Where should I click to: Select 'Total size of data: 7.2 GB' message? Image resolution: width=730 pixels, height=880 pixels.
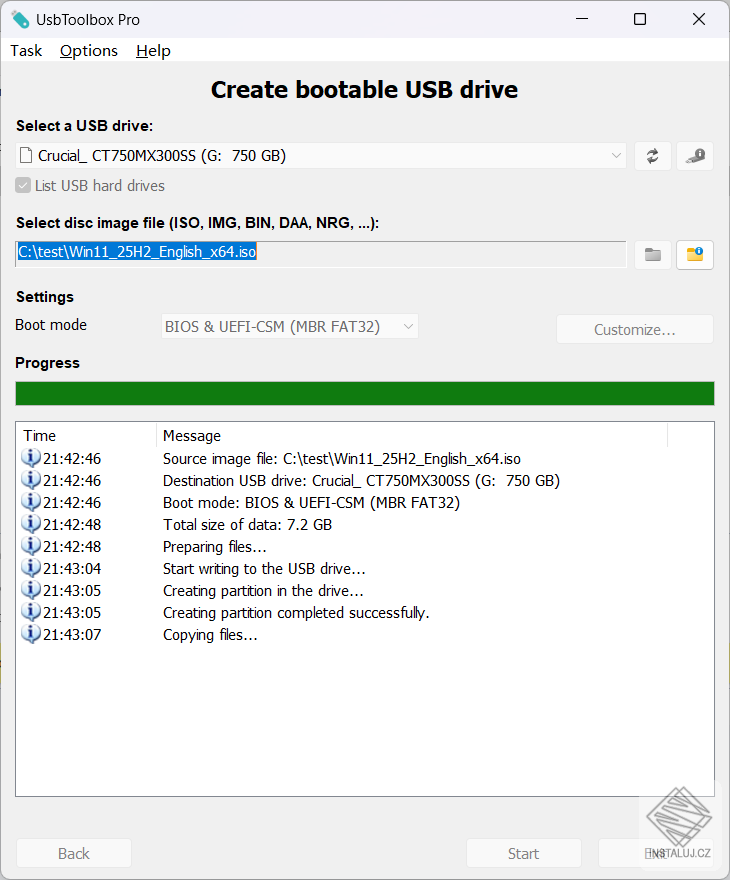pyautogui.click(x=247, y=525)
